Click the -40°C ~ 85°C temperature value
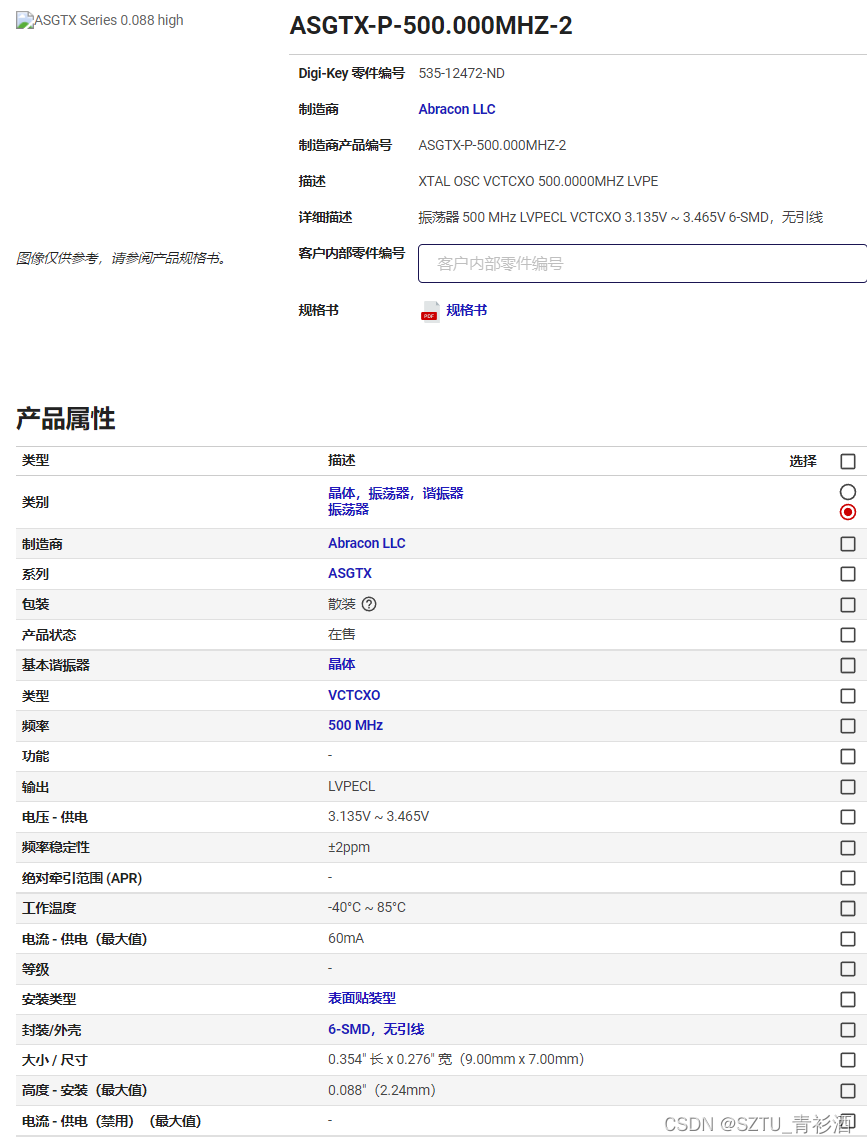867x1144 pixels. click(x=366, y=908)
